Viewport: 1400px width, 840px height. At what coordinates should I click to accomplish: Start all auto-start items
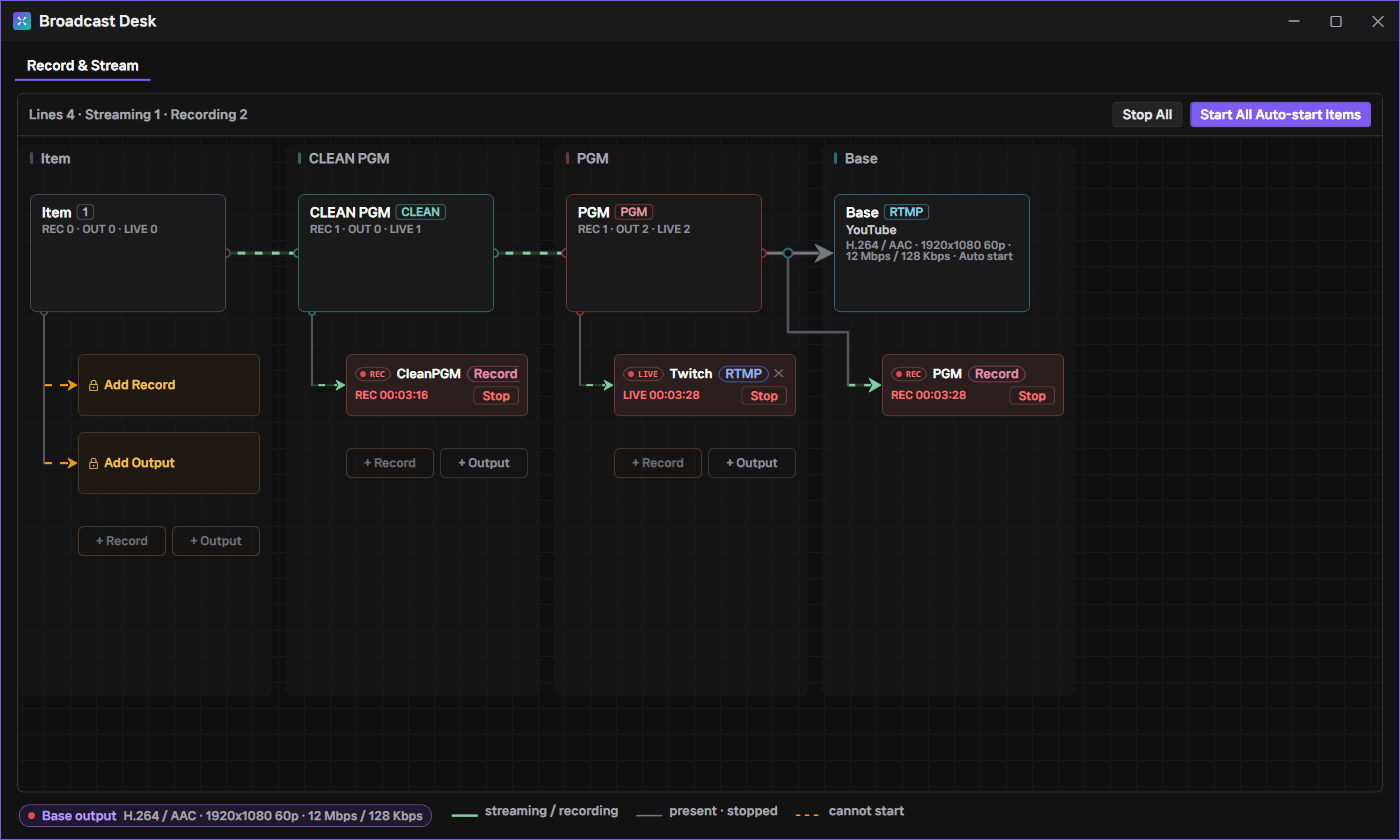[1280, 115]
